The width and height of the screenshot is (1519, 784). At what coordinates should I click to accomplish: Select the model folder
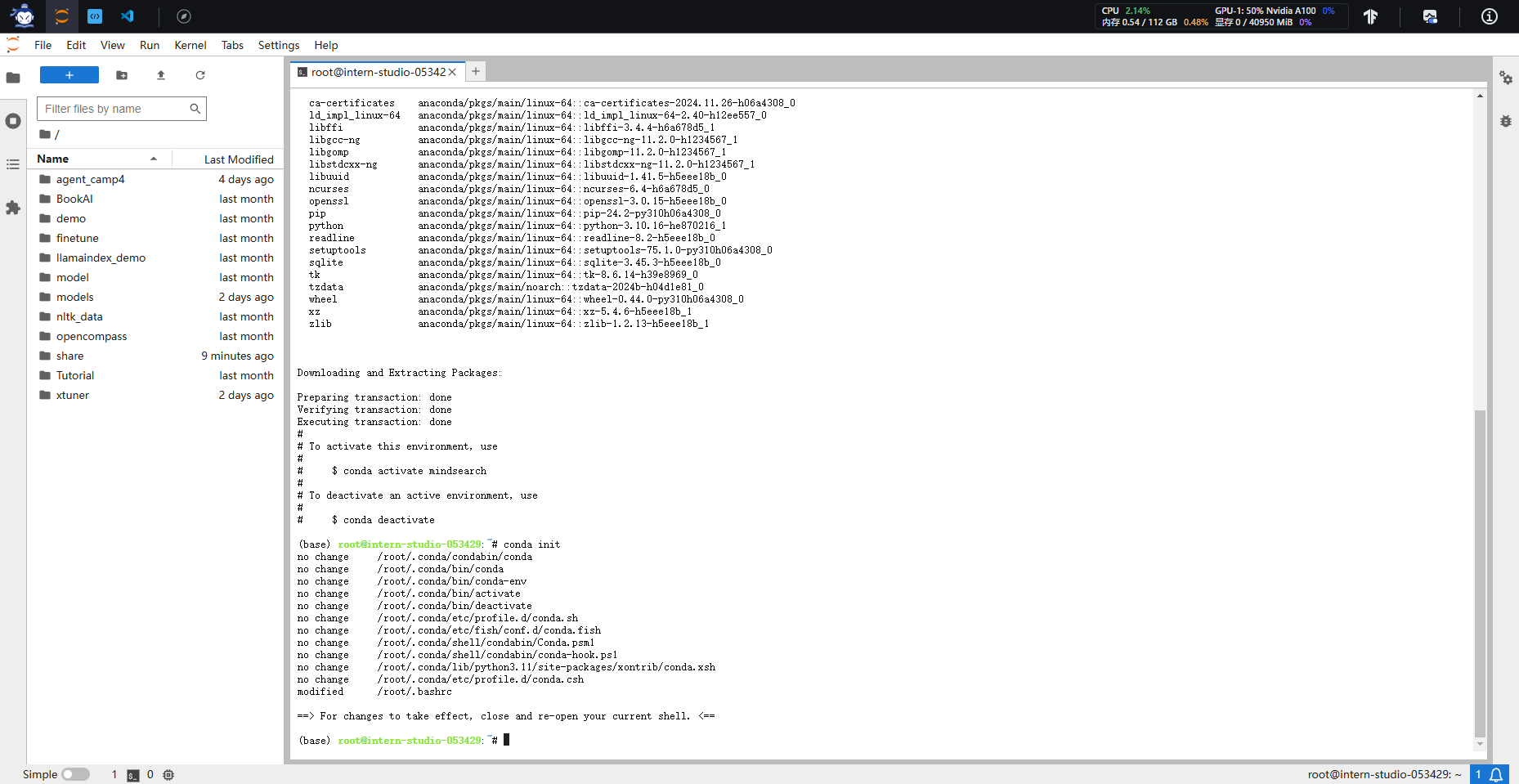pyautogui.click(x=155, y=277)
